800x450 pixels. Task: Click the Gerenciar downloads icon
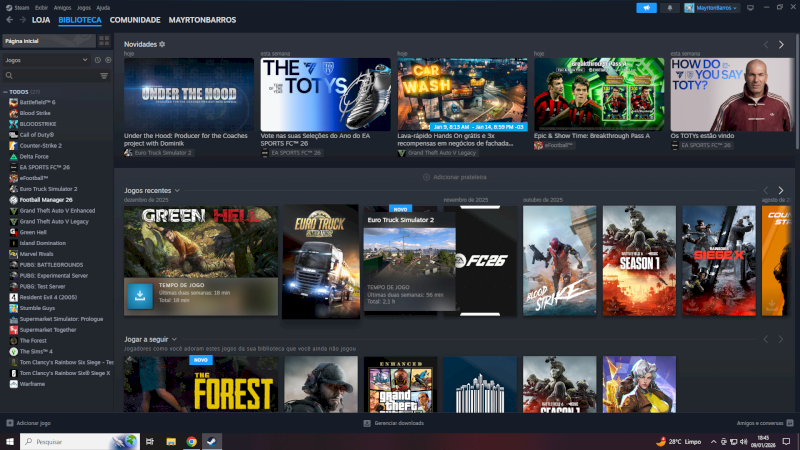click(367, 423)
